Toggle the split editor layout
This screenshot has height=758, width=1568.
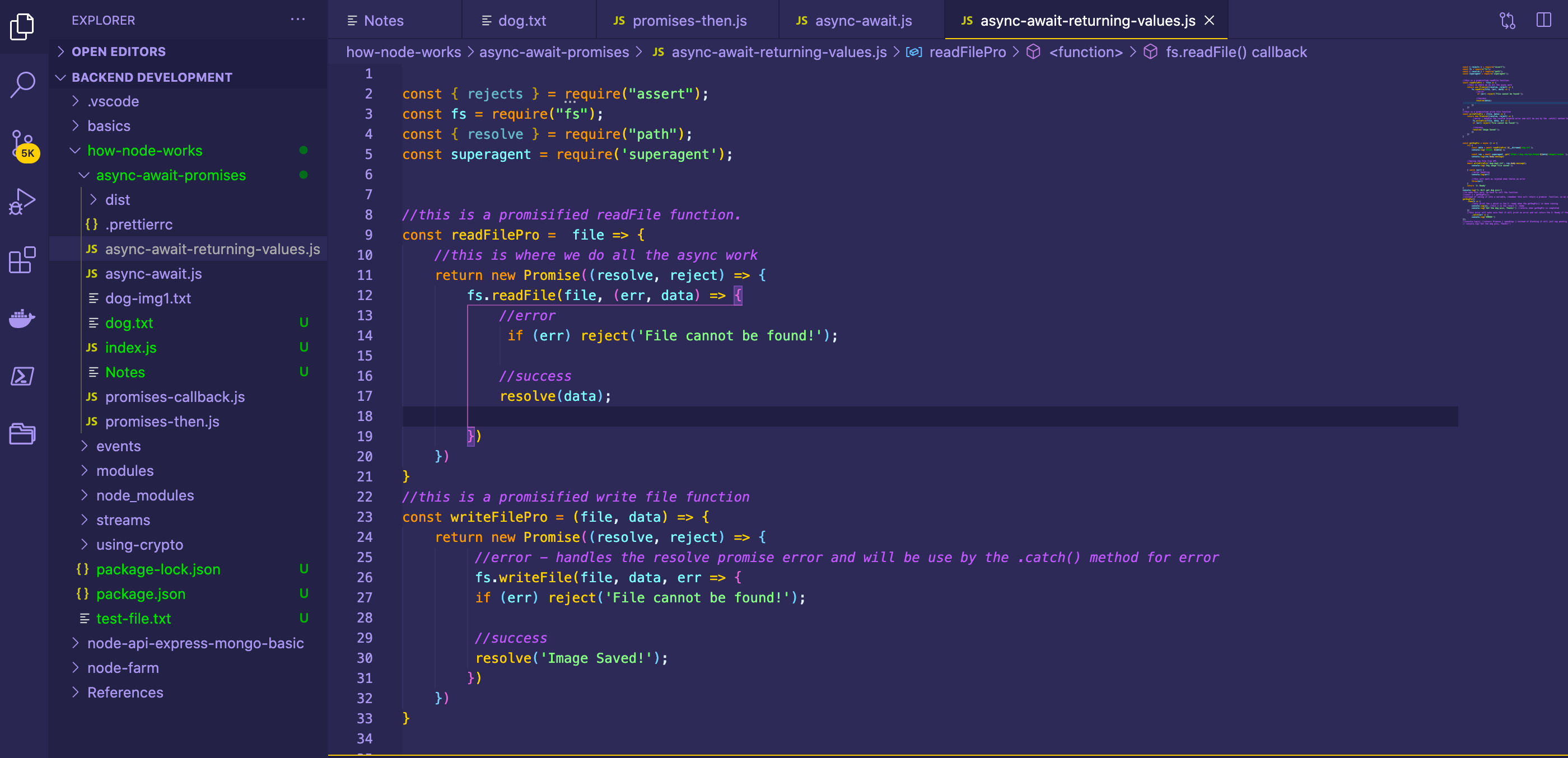pyautogui.click(x=1545, y=20)
